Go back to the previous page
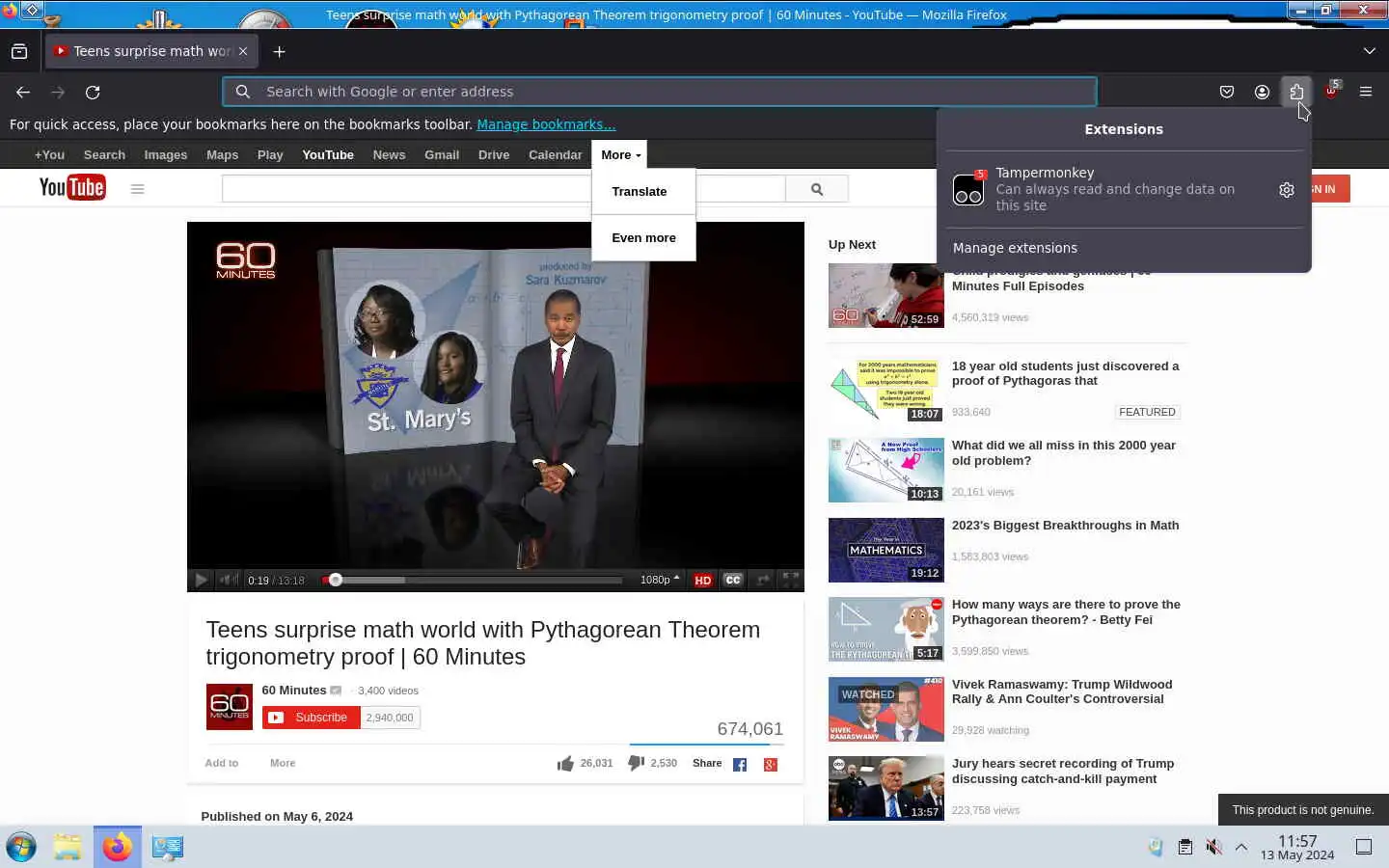This screenshot has height=868, width=1389. click(23, 92)
